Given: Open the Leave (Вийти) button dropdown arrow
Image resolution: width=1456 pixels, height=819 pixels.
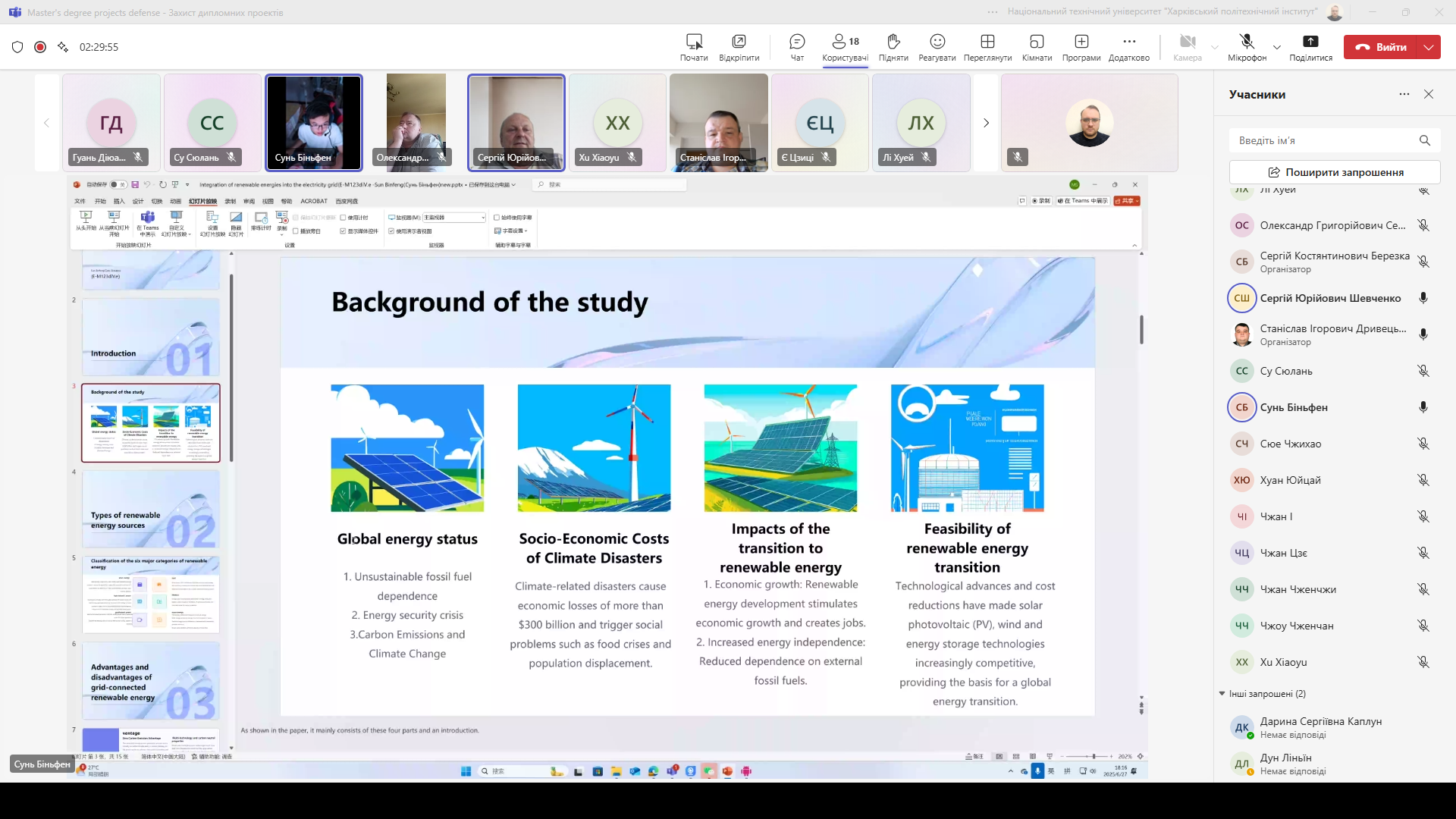Looking at the screenshot, I should (1429, 47).
